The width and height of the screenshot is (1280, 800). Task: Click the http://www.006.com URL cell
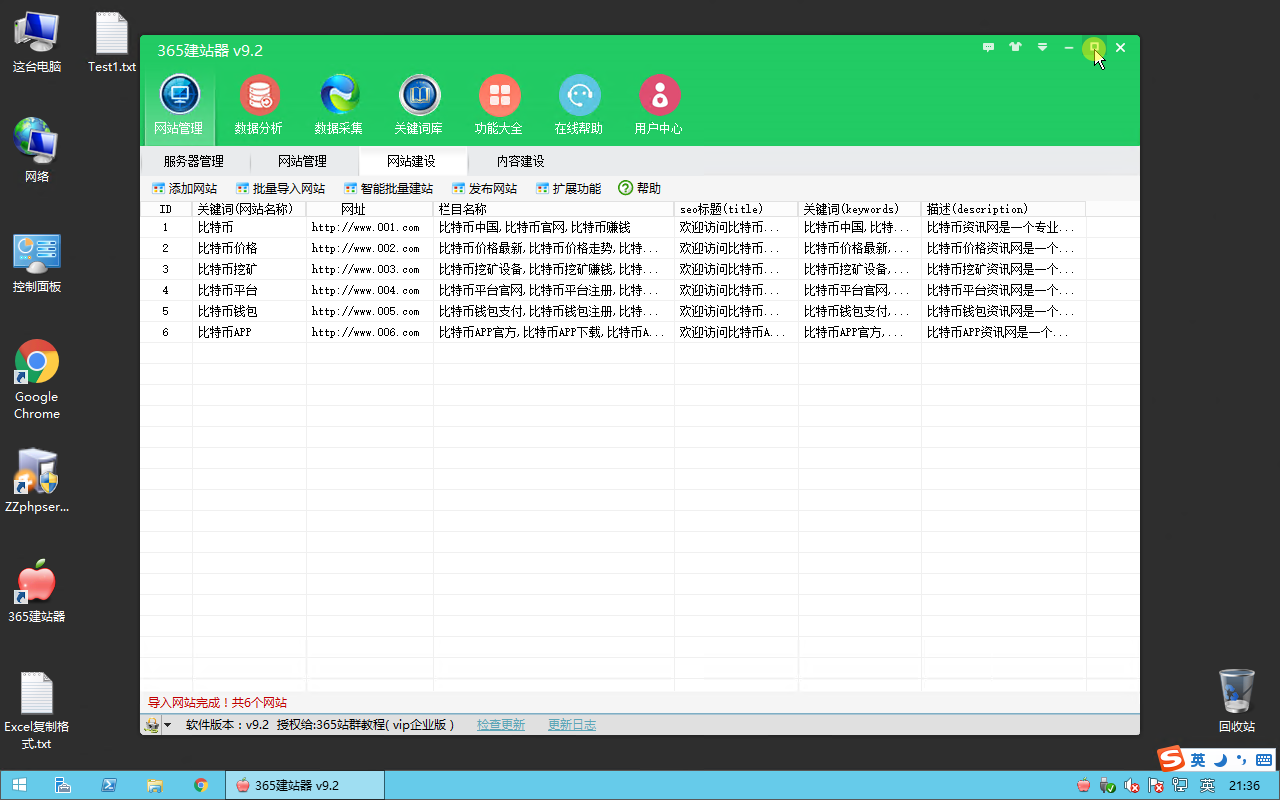(x=370, y=332)
